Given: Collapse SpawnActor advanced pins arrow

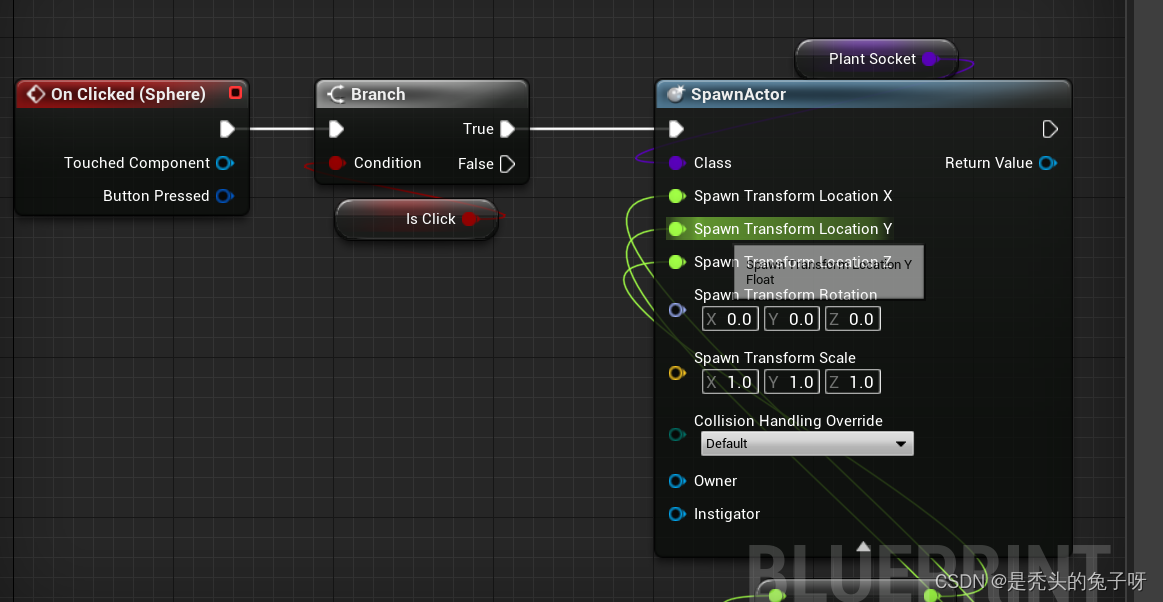Looking at the screenshot, I should [863, 546].
